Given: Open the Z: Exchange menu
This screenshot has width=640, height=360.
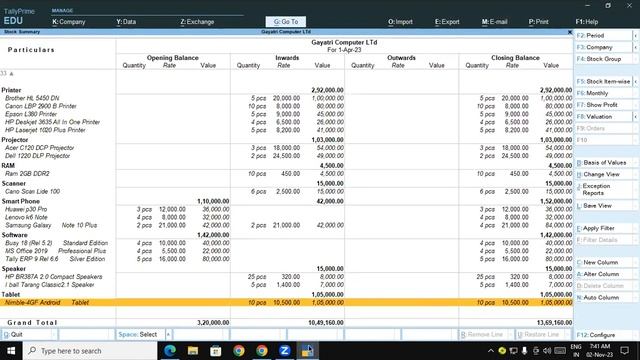Looking at the screenshot, I should [197, 22].
